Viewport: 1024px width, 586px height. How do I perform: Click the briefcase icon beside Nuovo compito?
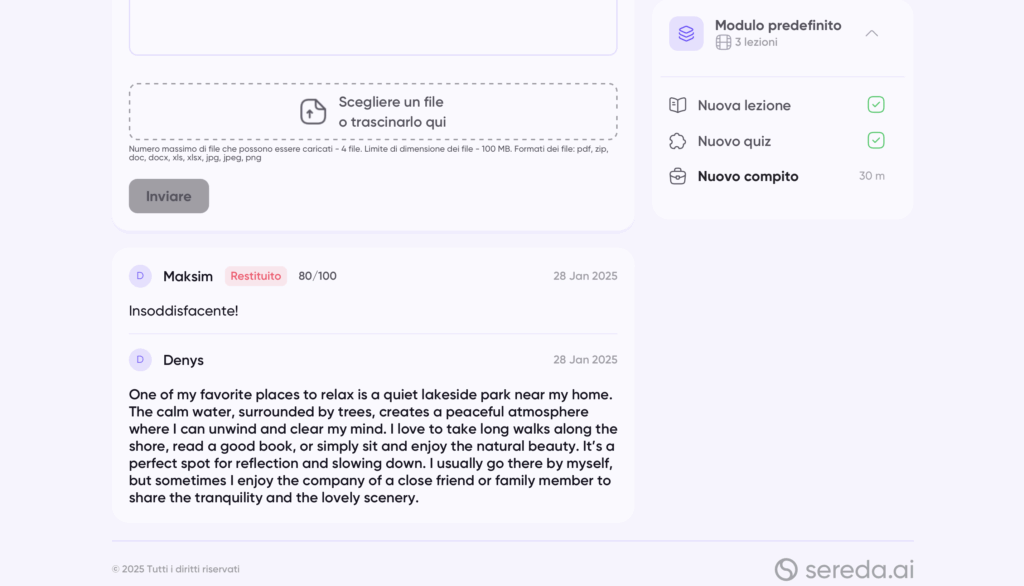678,176
